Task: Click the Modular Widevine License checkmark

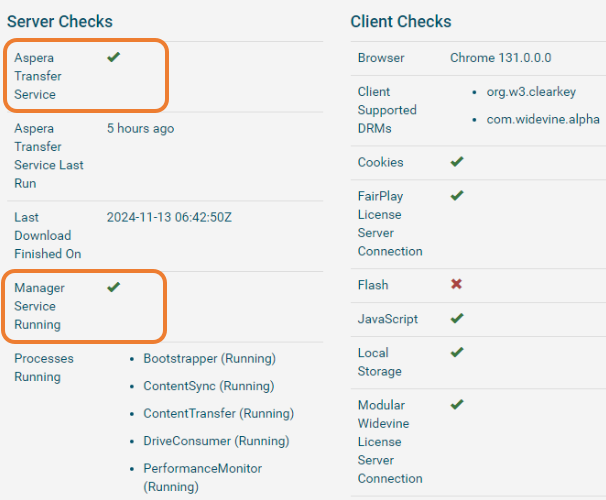Action: click(x=457, y=405)
